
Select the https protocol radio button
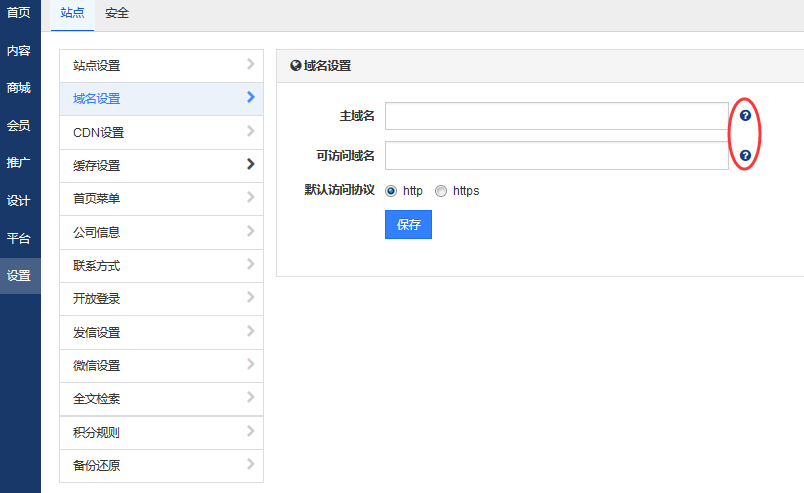tap(440, 191)
